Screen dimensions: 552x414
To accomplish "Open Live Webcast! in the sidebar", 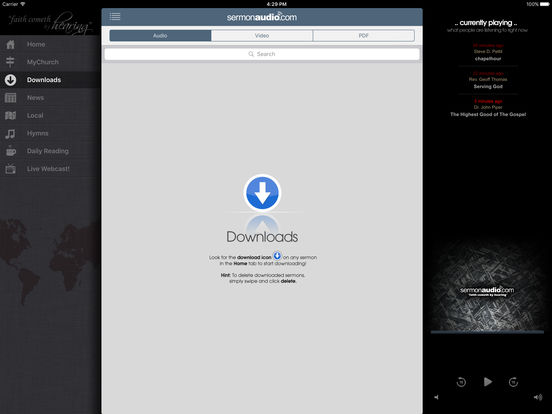I will (50, 169).
